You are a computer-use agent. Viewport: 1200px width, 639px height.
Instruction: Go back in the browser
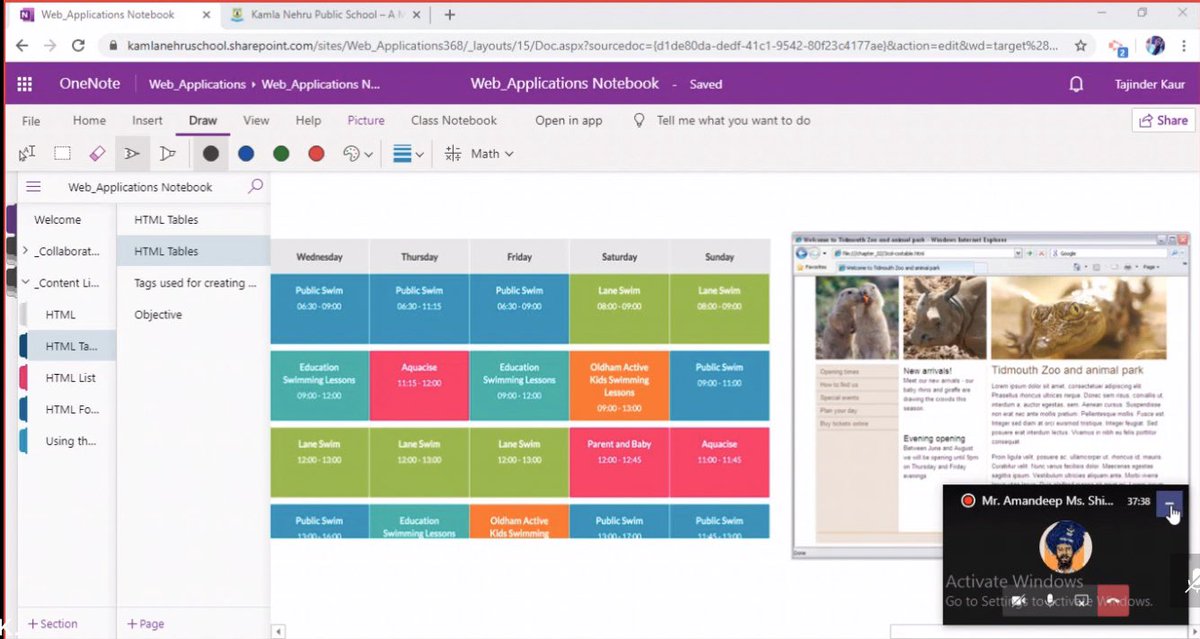pos(23,45)
